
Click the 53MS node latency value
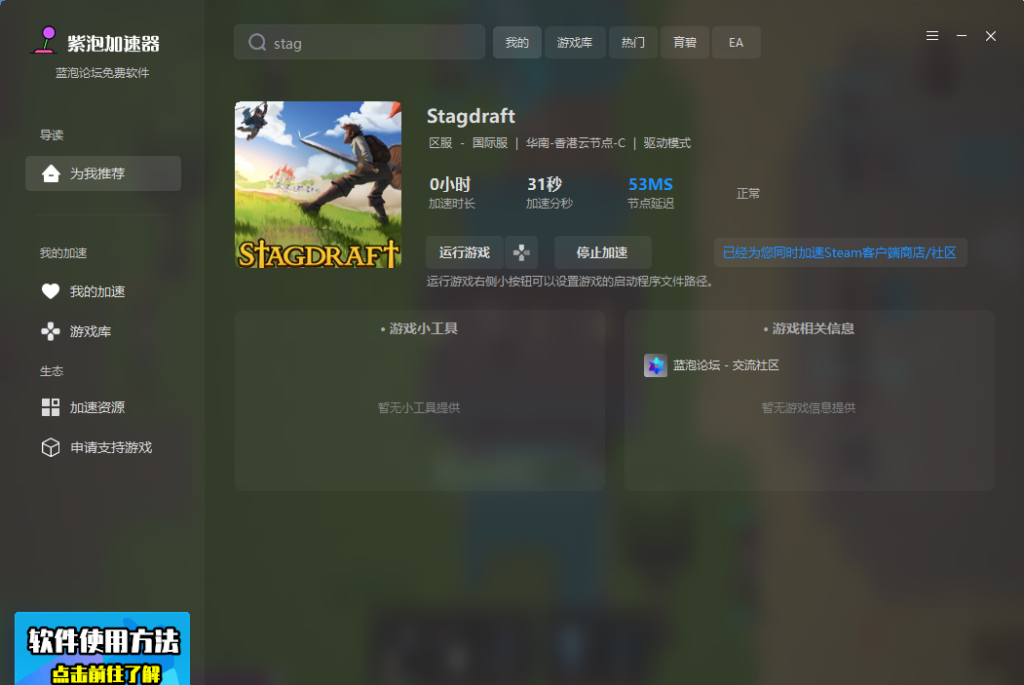point(650,184)
